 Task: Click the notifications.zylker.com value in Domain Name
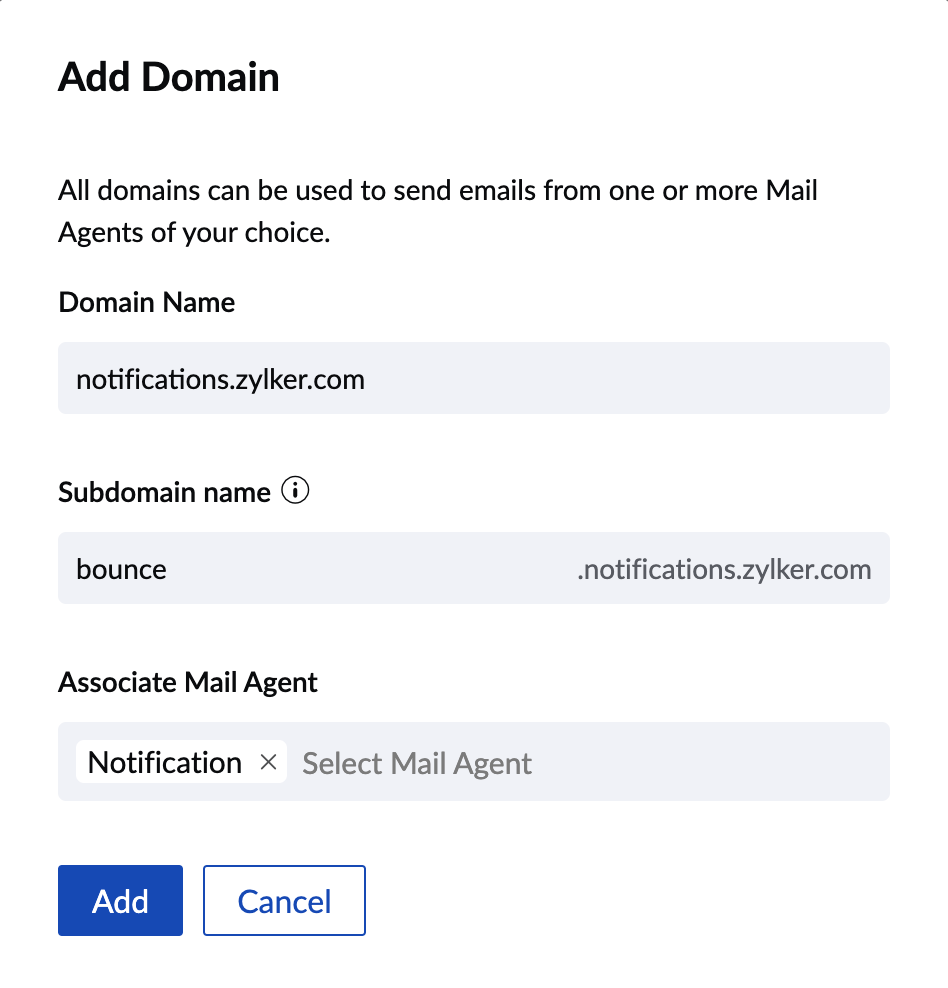(220, 380)
